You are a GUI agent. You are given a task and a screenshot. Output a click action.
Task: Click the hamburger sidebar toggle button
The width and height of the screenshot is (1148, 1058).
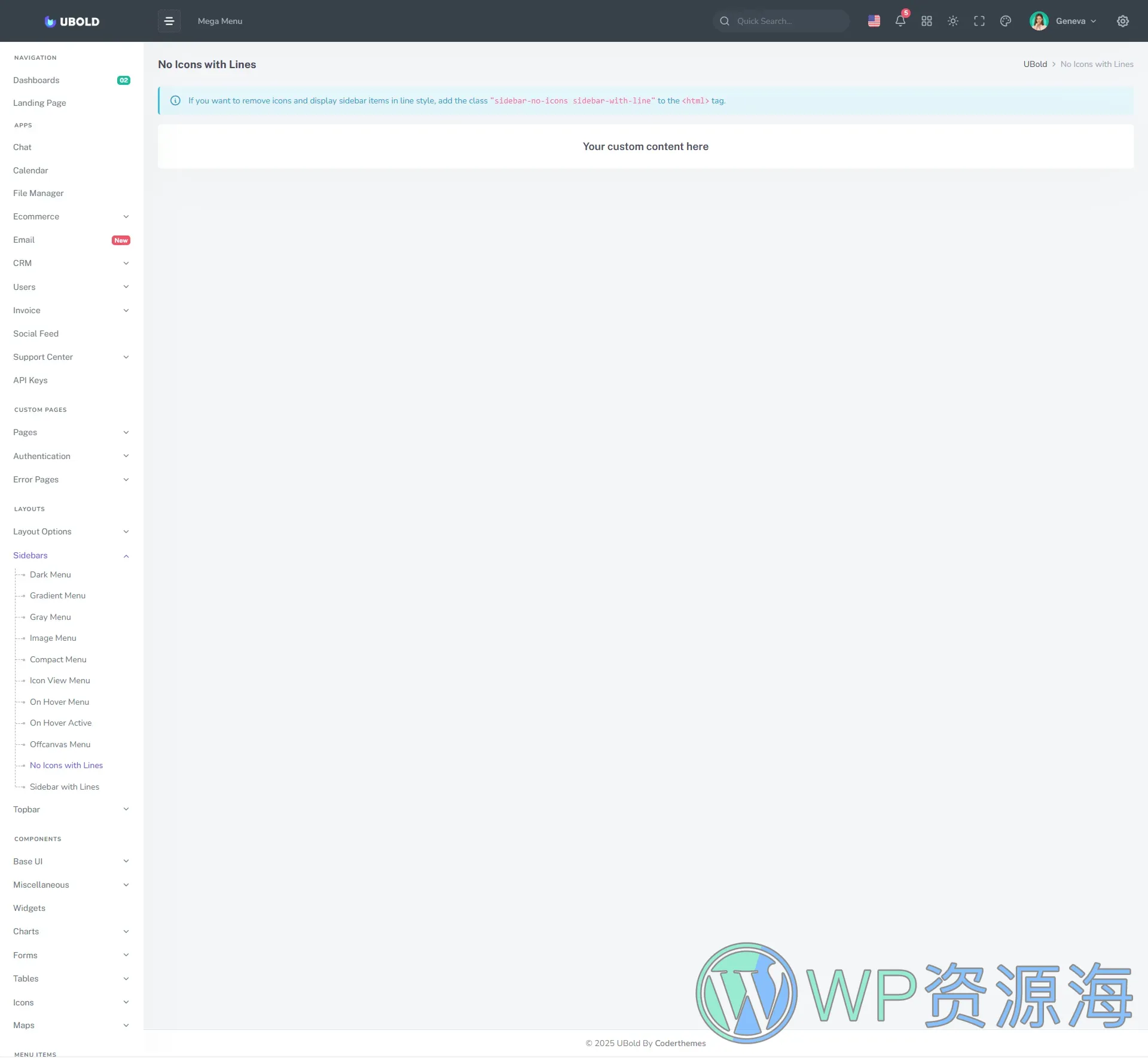pos(169,21)
